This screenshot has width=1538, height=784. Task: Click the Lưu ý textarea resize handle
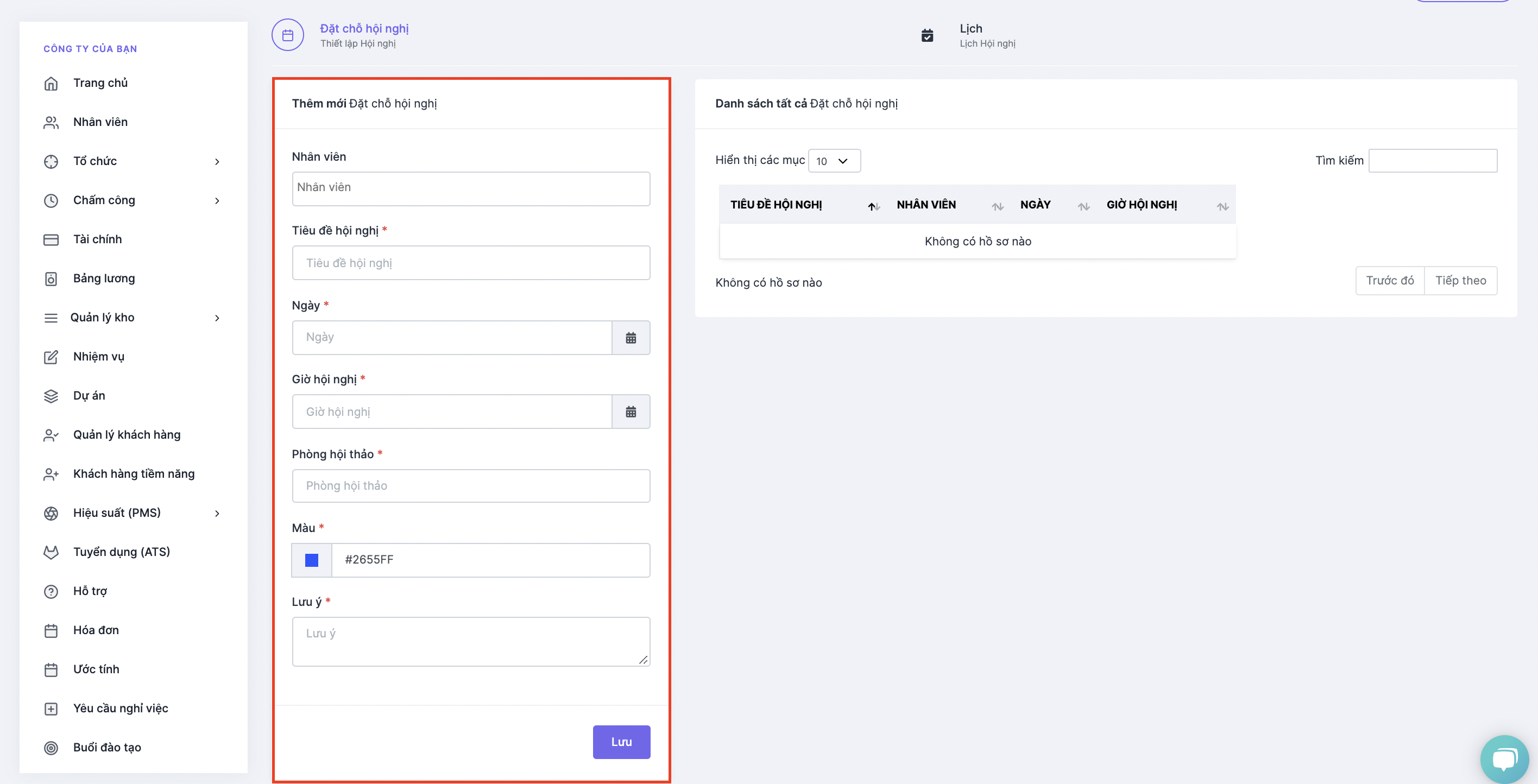click(x=644, y=660)
